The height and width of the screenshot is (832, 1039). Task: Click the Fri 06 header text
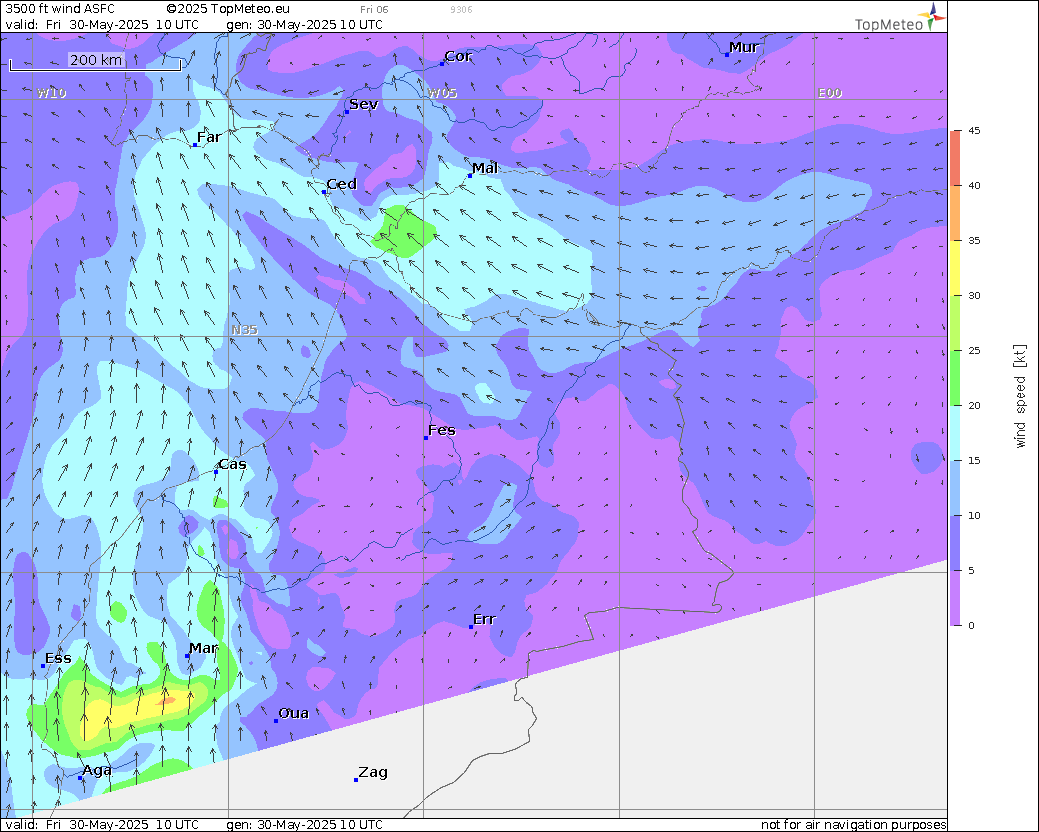coord(374,9)
